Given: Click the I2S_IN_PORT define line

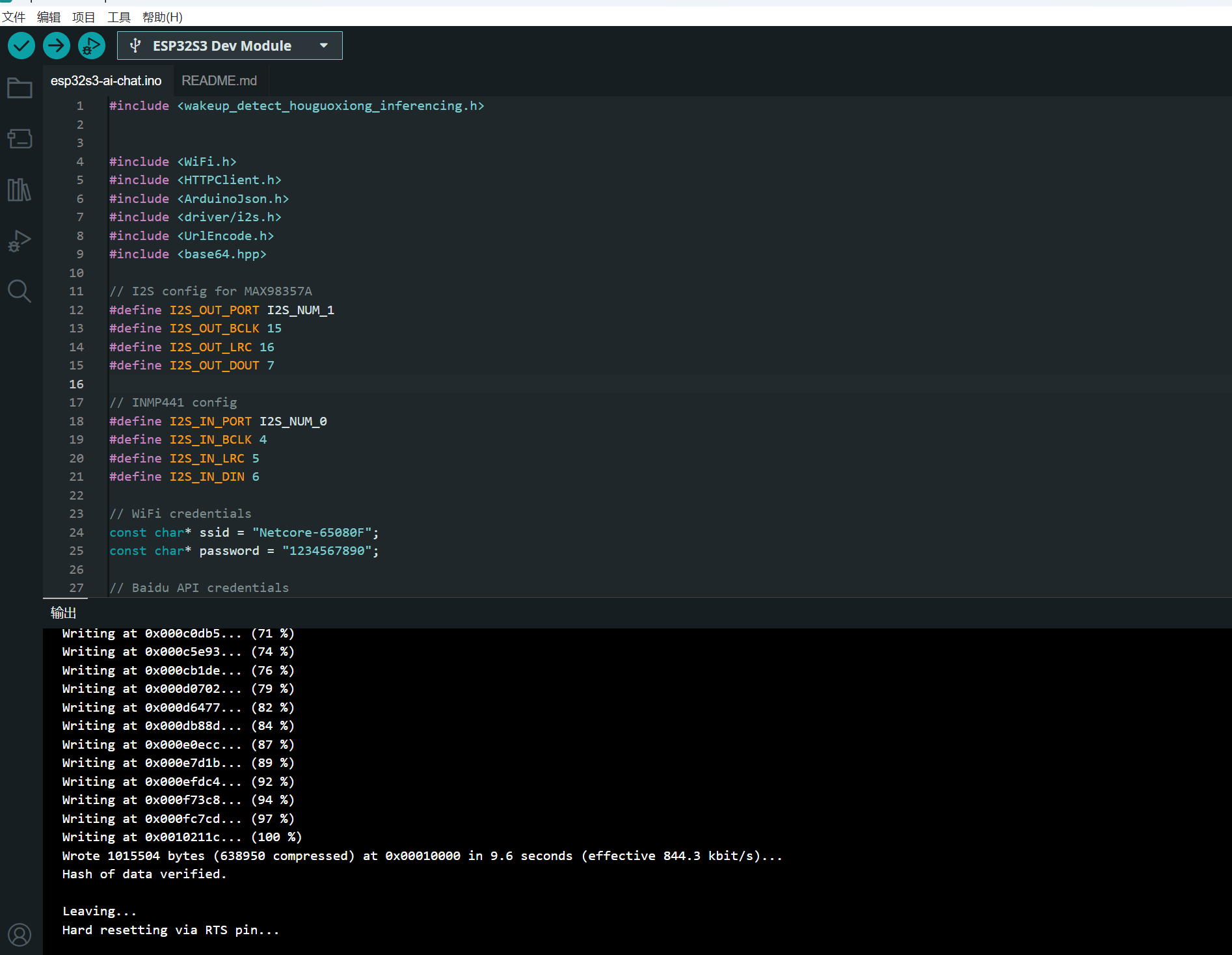Looking at the screenshot, I should point(218,421).
